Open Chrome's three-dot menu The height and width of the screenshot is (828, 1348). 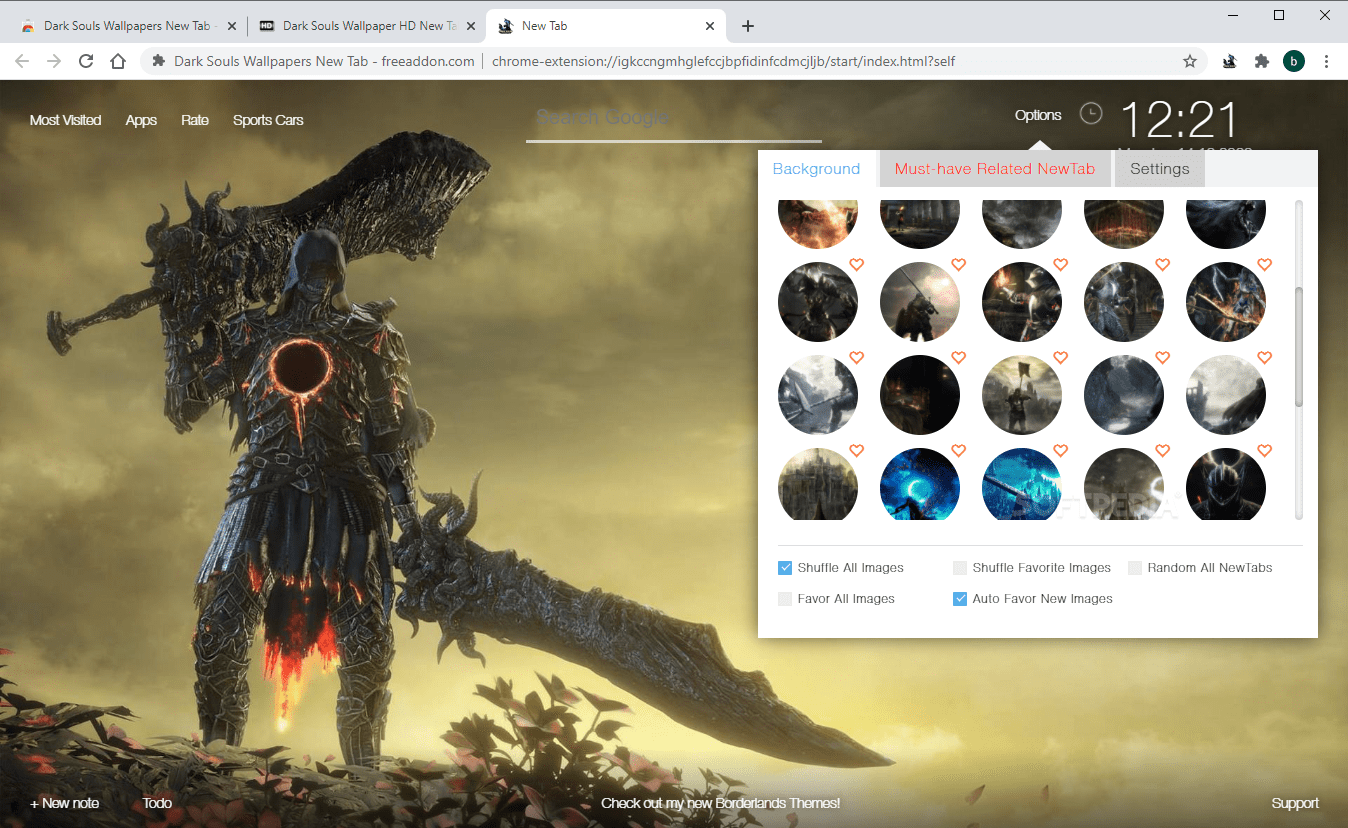pos(1326,61)
